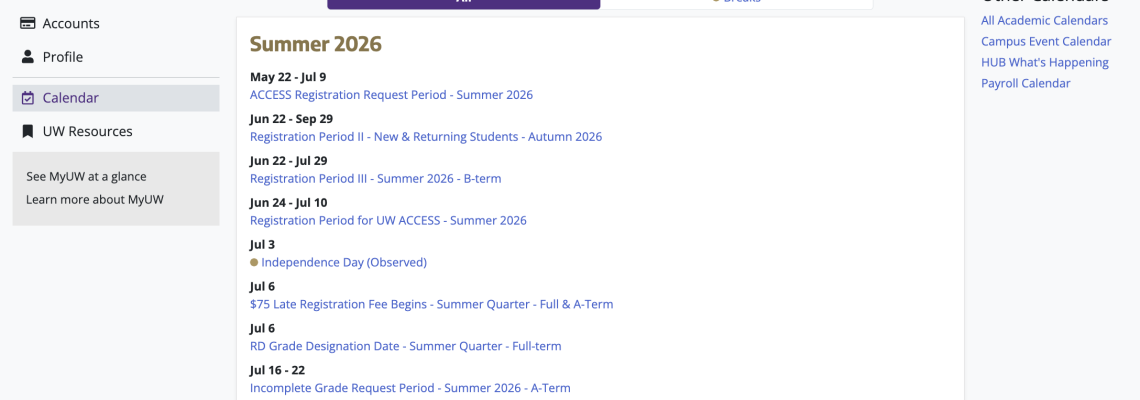Select the UW Resources menu item
The height and width of the screenshot is (400, 1140).
116,132
